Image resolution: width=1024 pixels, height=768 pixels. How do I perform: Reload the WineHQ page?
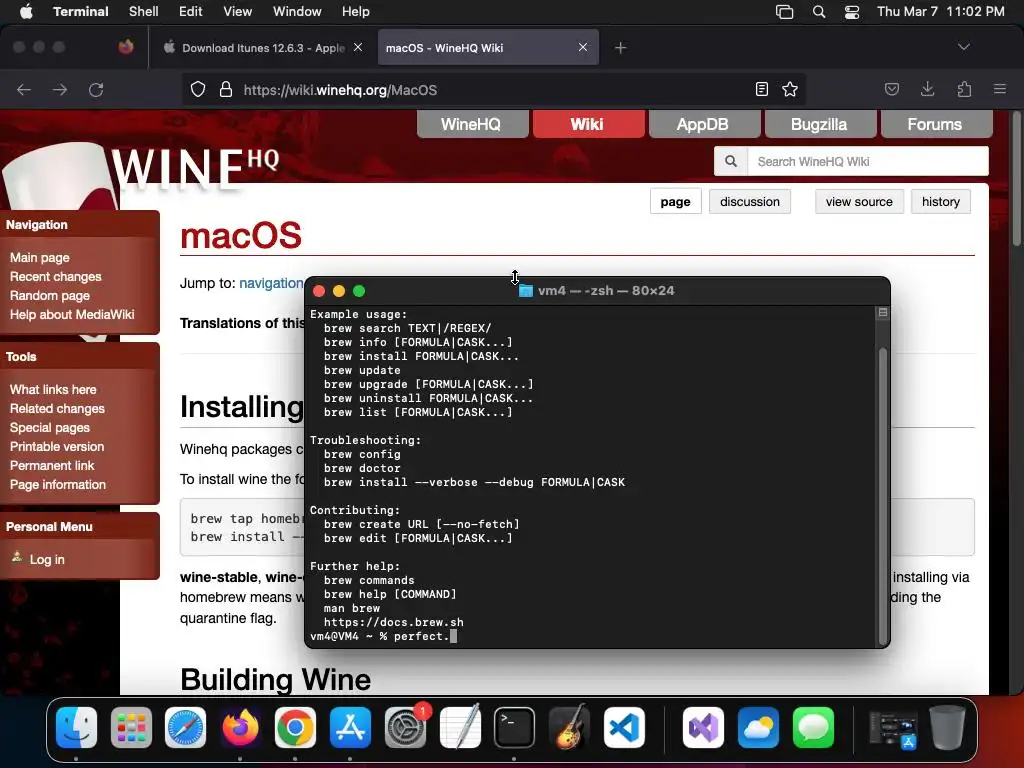click(96, 89)
